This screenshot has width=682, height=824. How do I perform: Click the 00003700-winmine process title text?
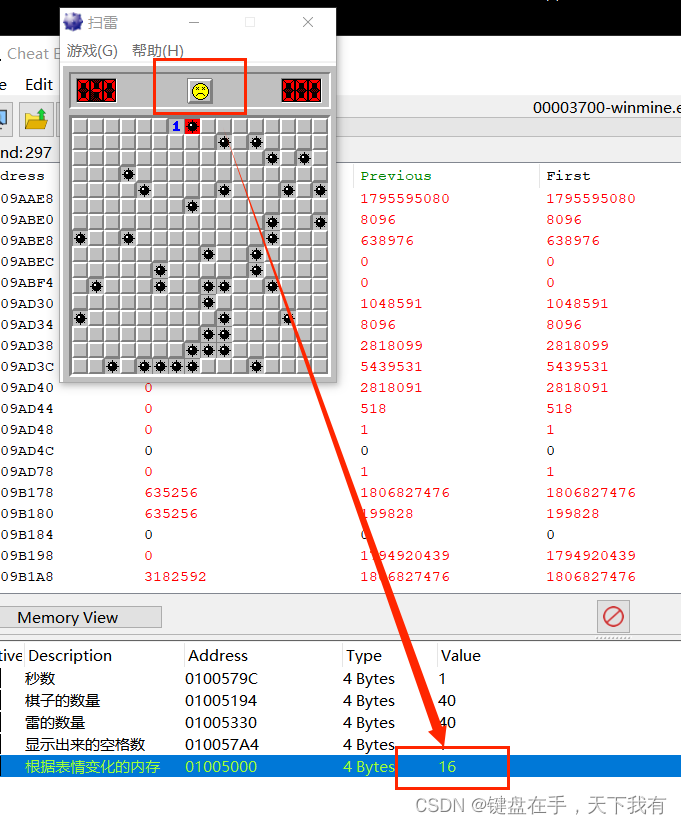607,108
